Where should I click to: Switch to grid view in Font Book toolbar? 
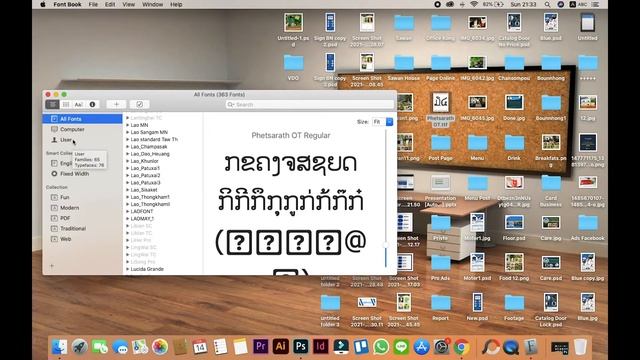click(66, 104)
